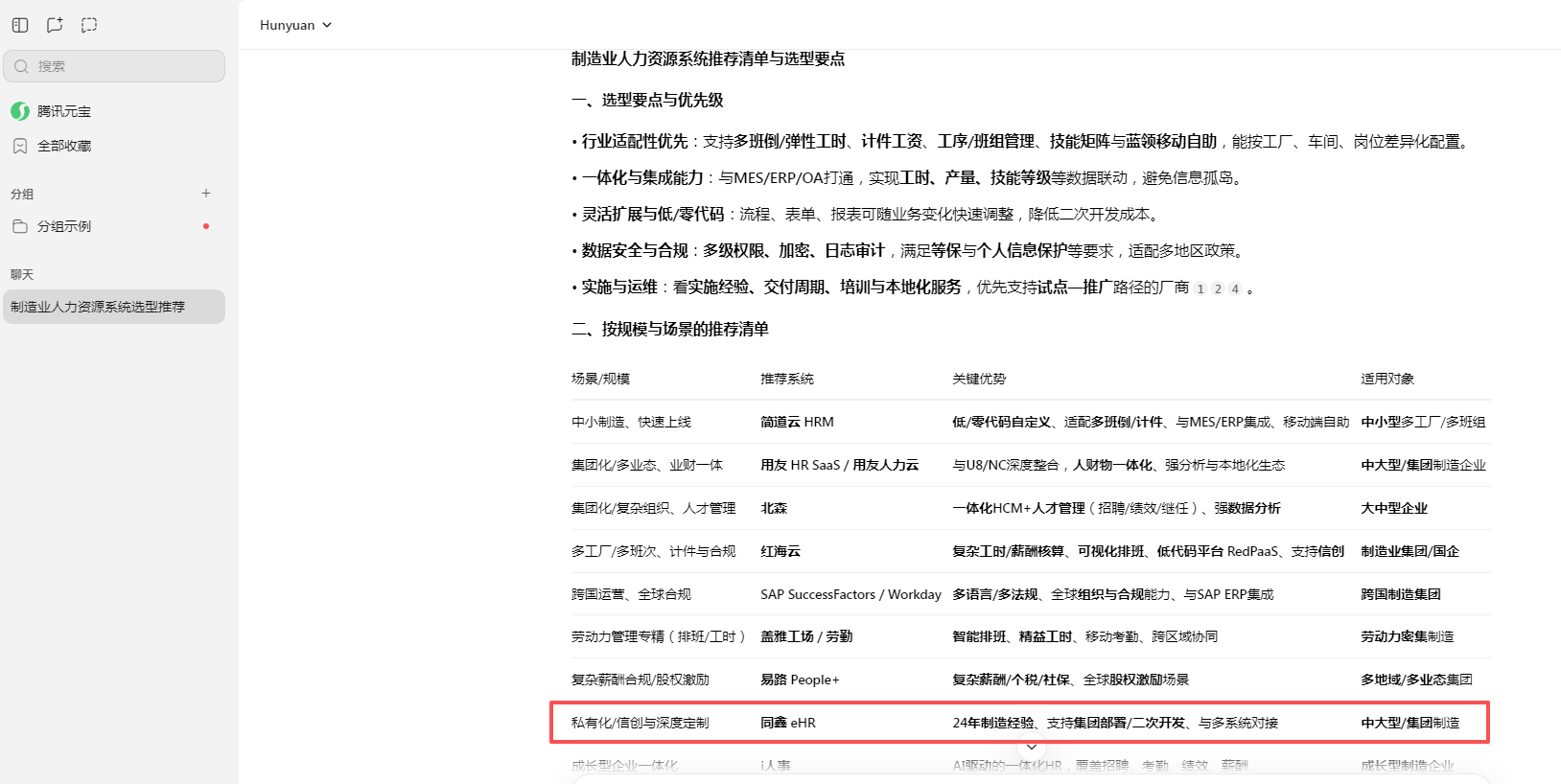Open citation reference 2
Viewport: 1561px width, 784px height.
(1218, 288)
